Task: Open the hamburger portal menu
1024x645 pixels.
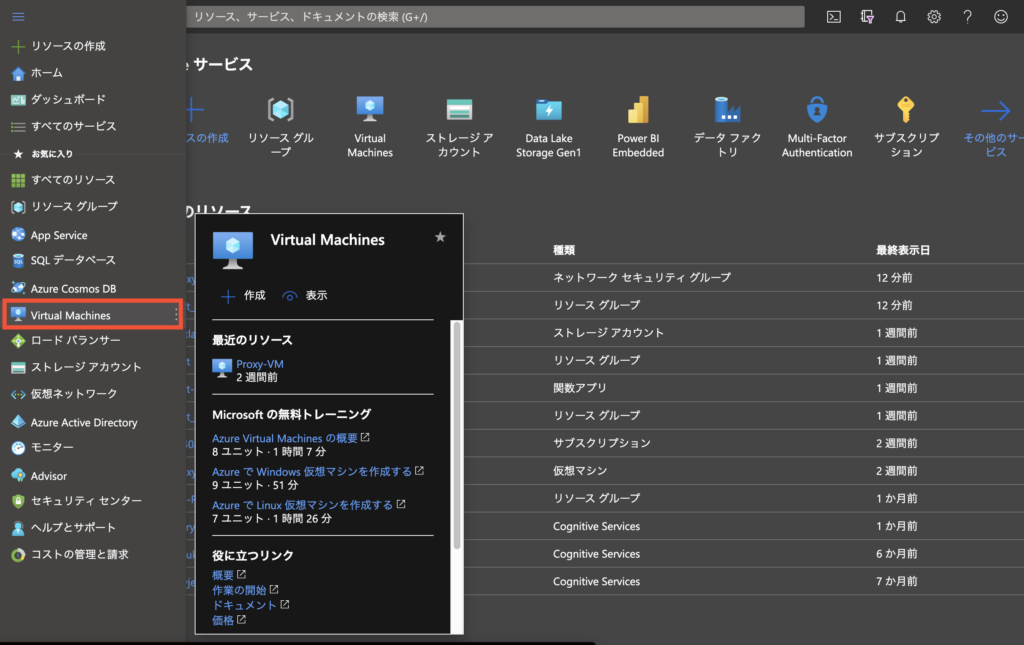Action: [18, 16]
